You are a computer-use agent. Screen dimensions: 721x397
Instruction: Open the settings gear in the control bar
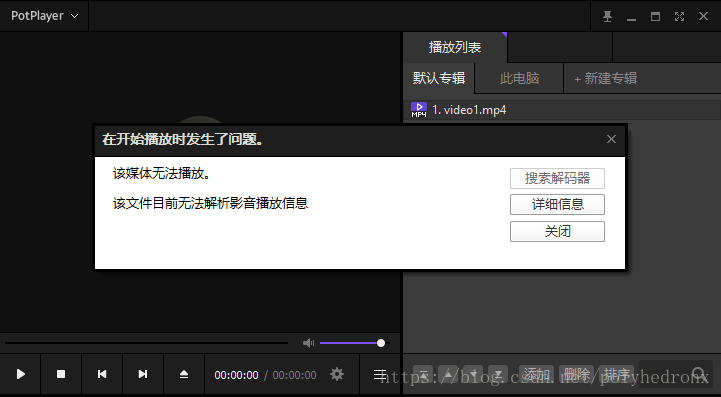[x=337, y=374]
